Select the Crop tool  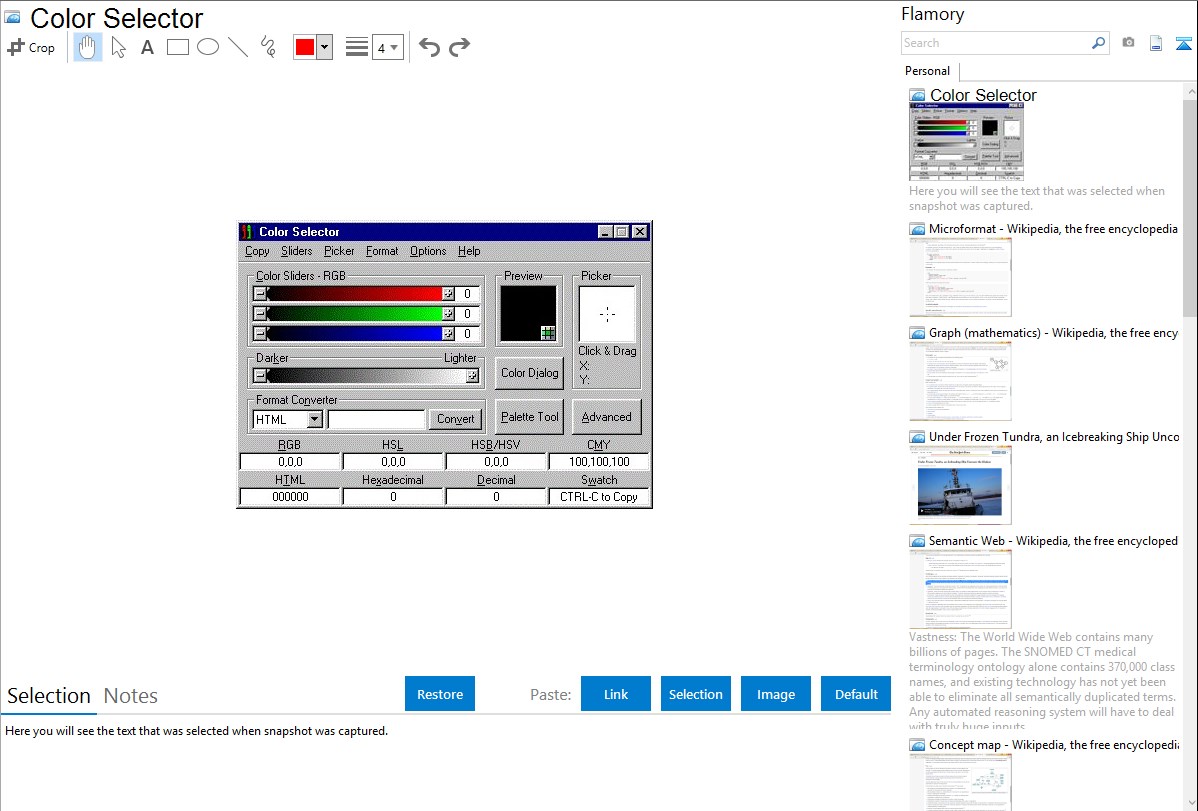point(31,47)
